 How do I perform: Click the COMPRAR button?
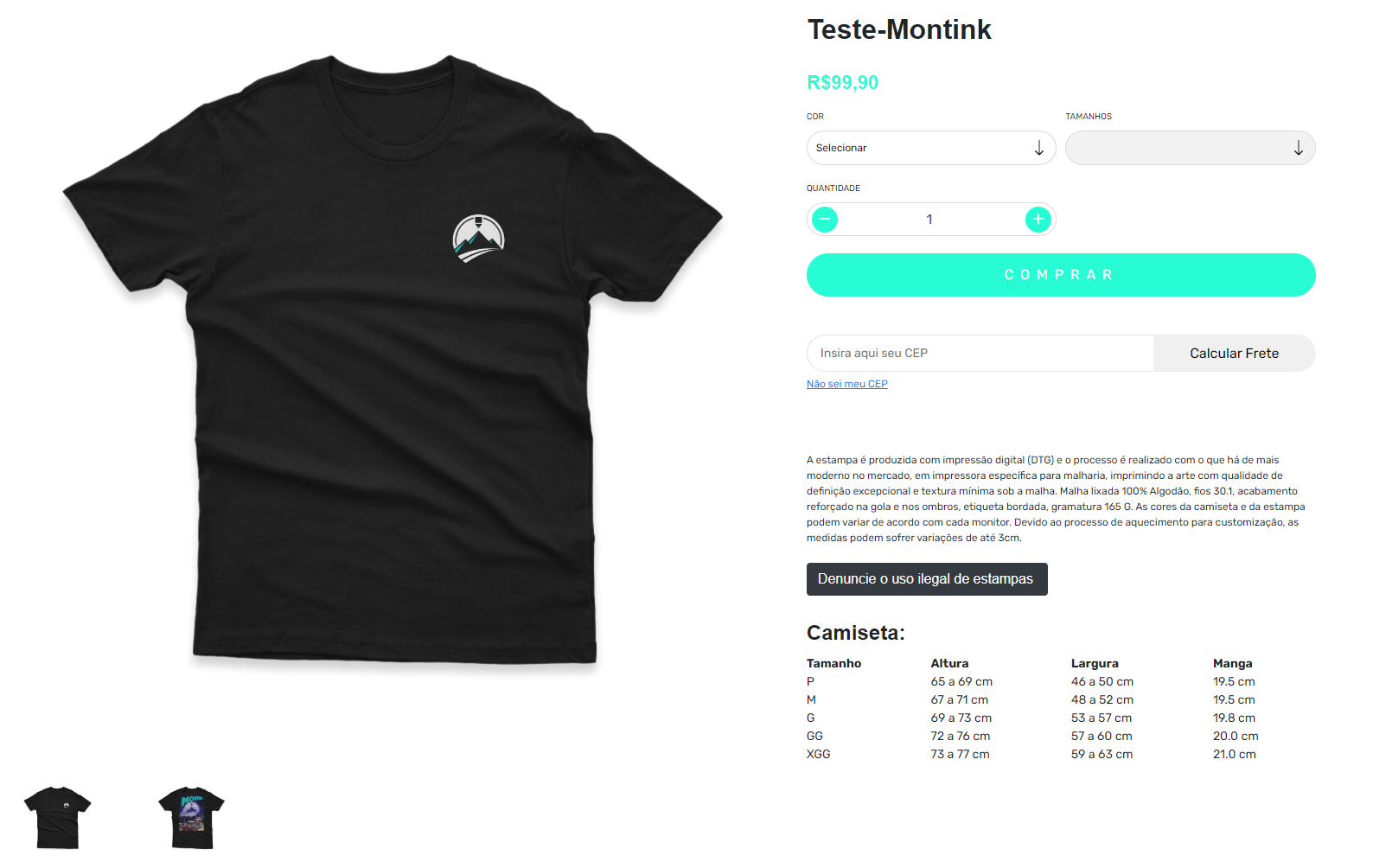[x=1061, y=275]
